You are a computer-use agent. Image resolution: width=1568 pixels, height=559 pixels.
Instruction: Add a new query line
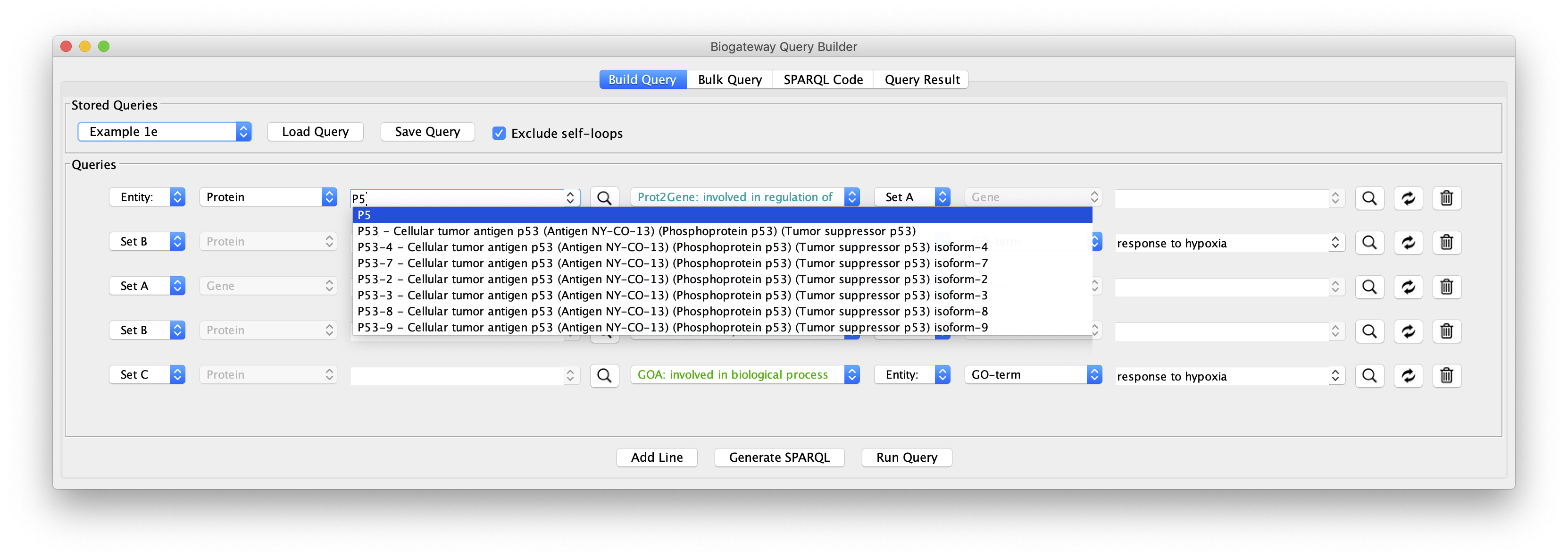tap(657, 457)
